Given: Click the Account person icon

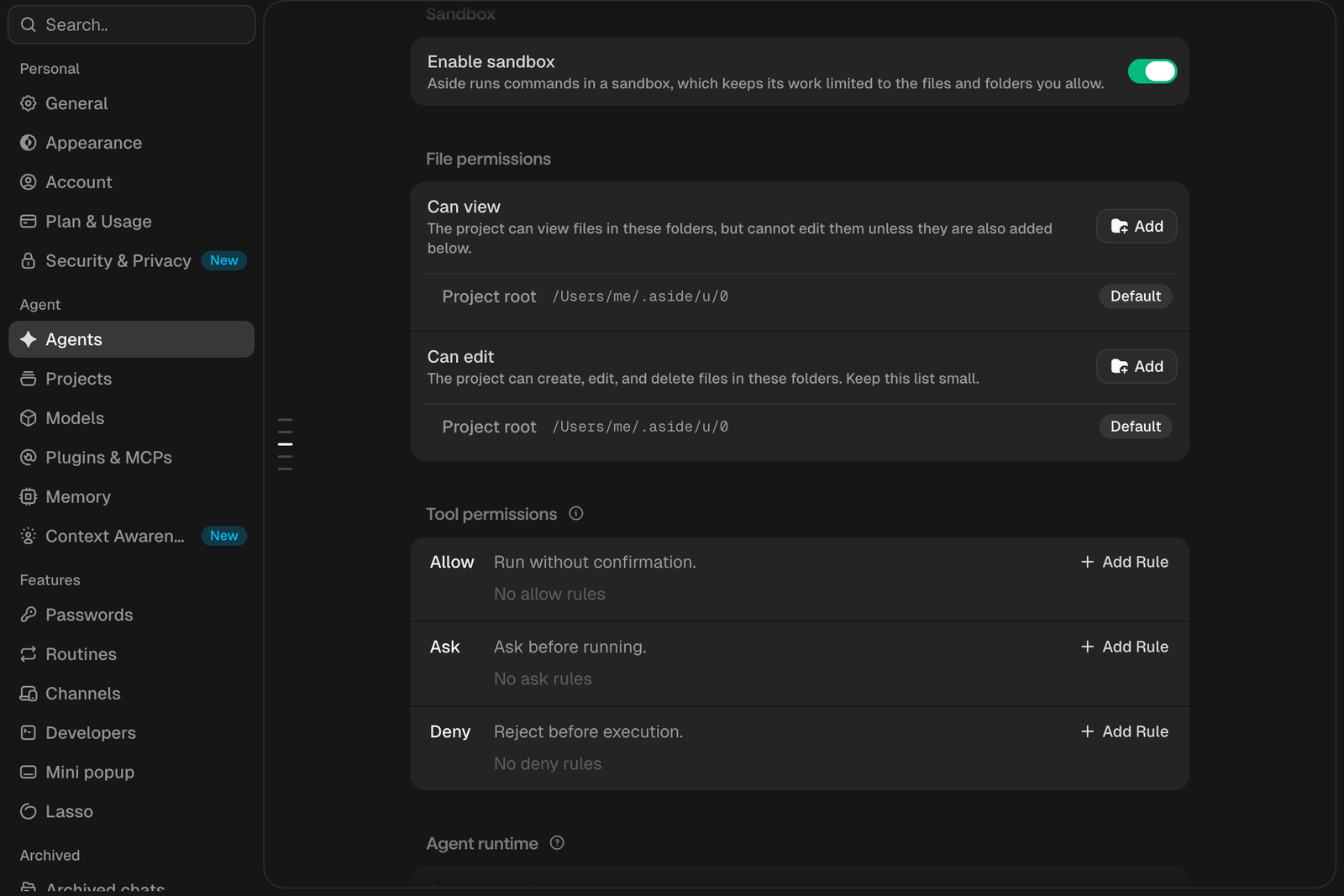Looking at the screenshot, I should (x=29, y=182).
